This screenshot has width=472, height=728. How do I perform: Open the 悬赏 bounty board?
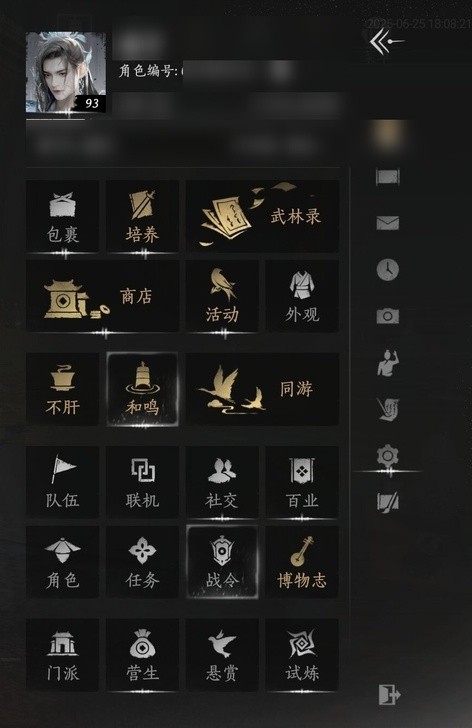(222, 655)
